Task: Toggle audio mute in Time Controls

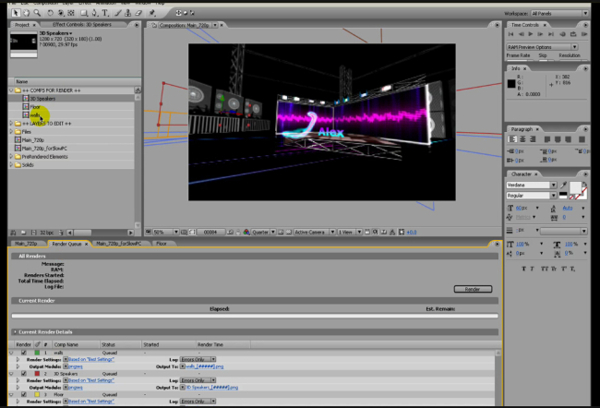Action: click(x=562, y=34)
